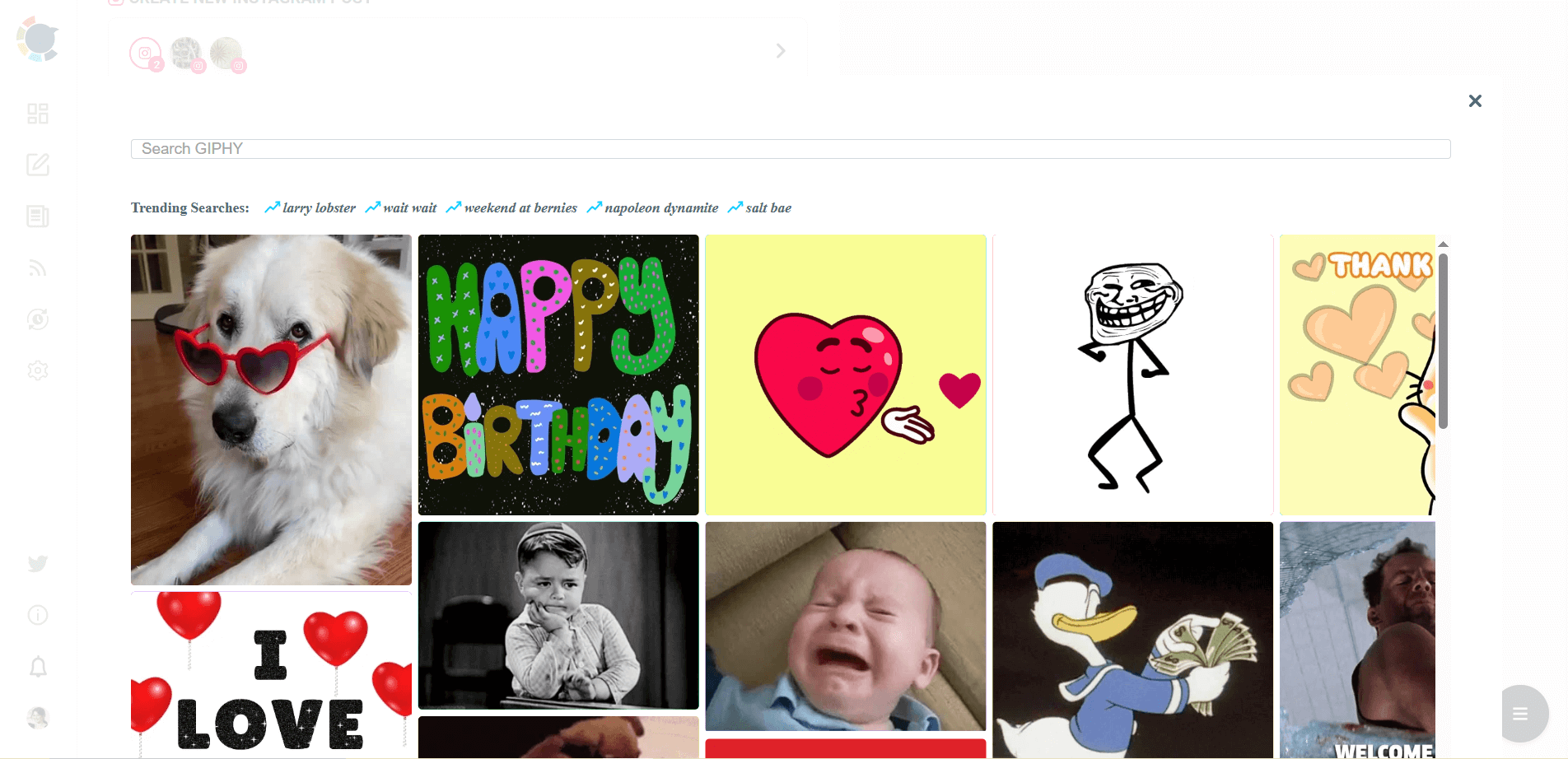
Task: Expand accounts list with right chevron
Action: click(781, 51)
